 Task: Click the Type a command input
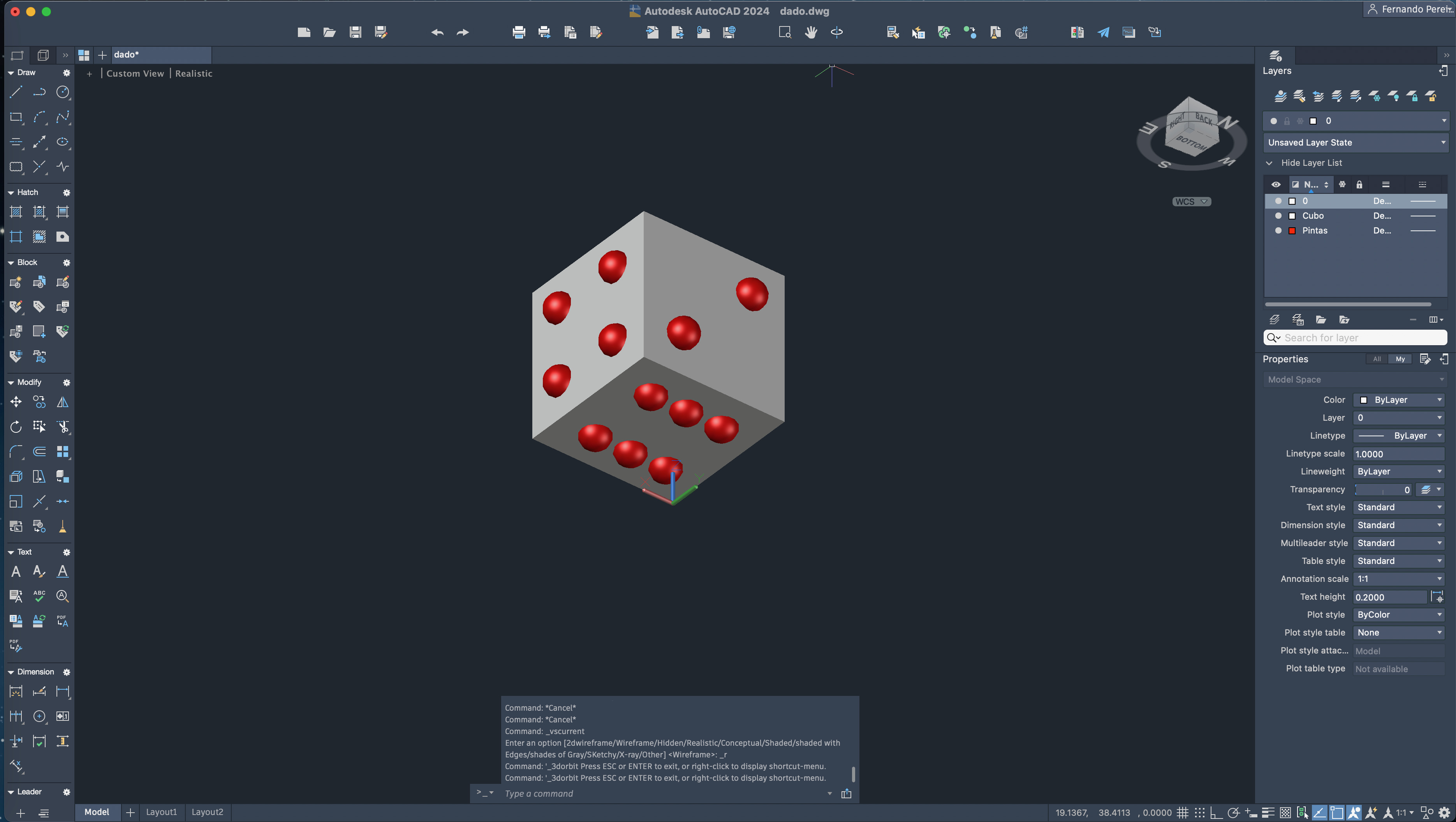[665, 794]
